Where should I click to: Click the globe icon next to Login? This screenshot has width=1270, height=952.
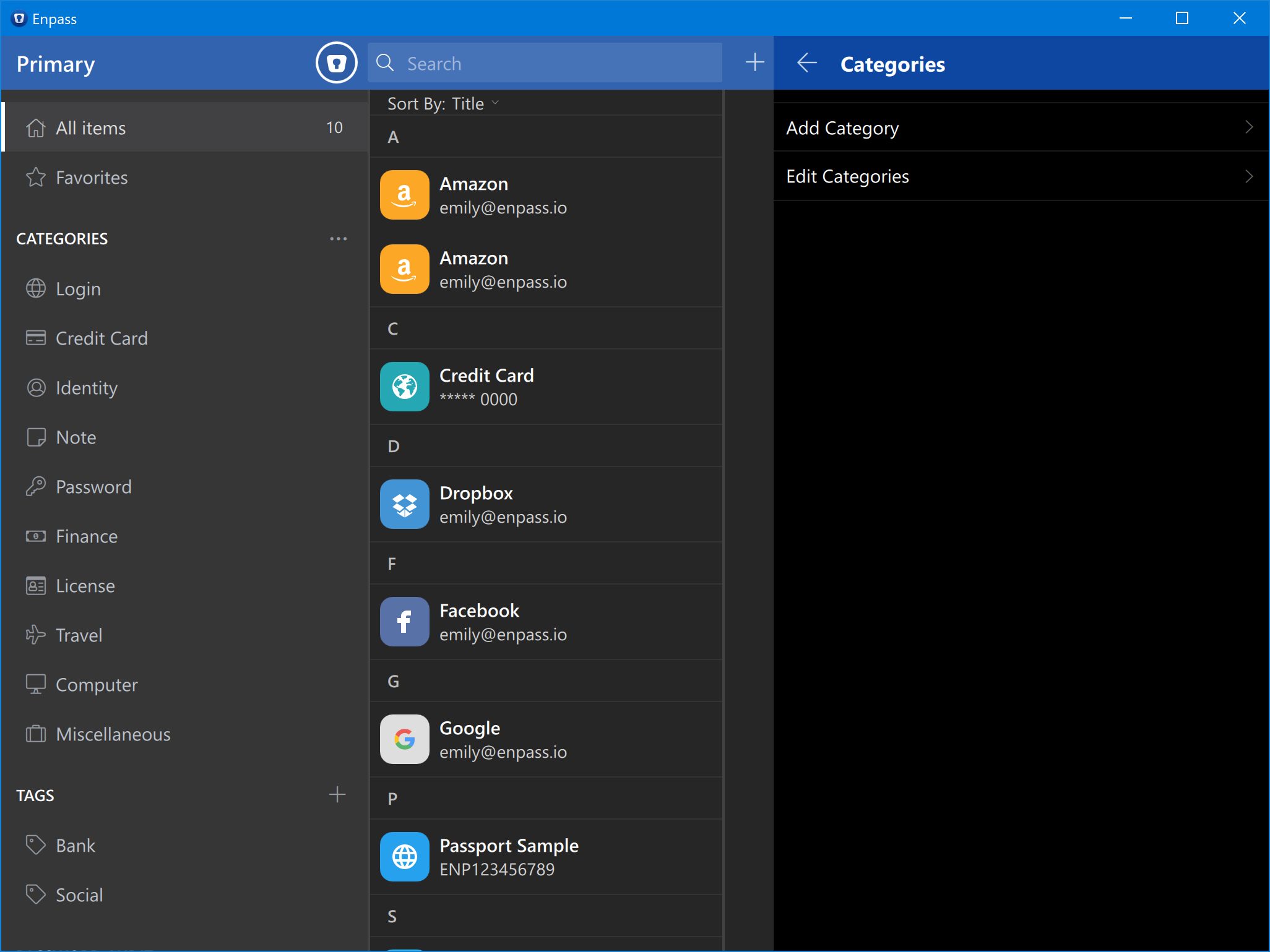click(x=36, y=288)
